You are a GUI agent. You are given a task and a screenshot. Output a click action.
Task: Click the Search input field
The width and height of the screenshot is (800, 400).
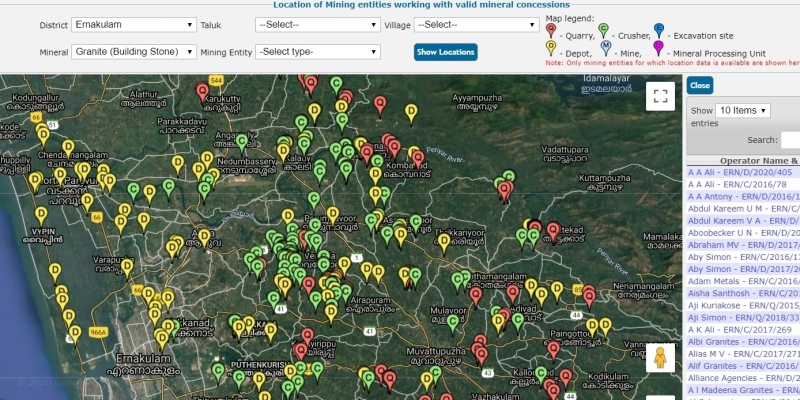[790, 140]
